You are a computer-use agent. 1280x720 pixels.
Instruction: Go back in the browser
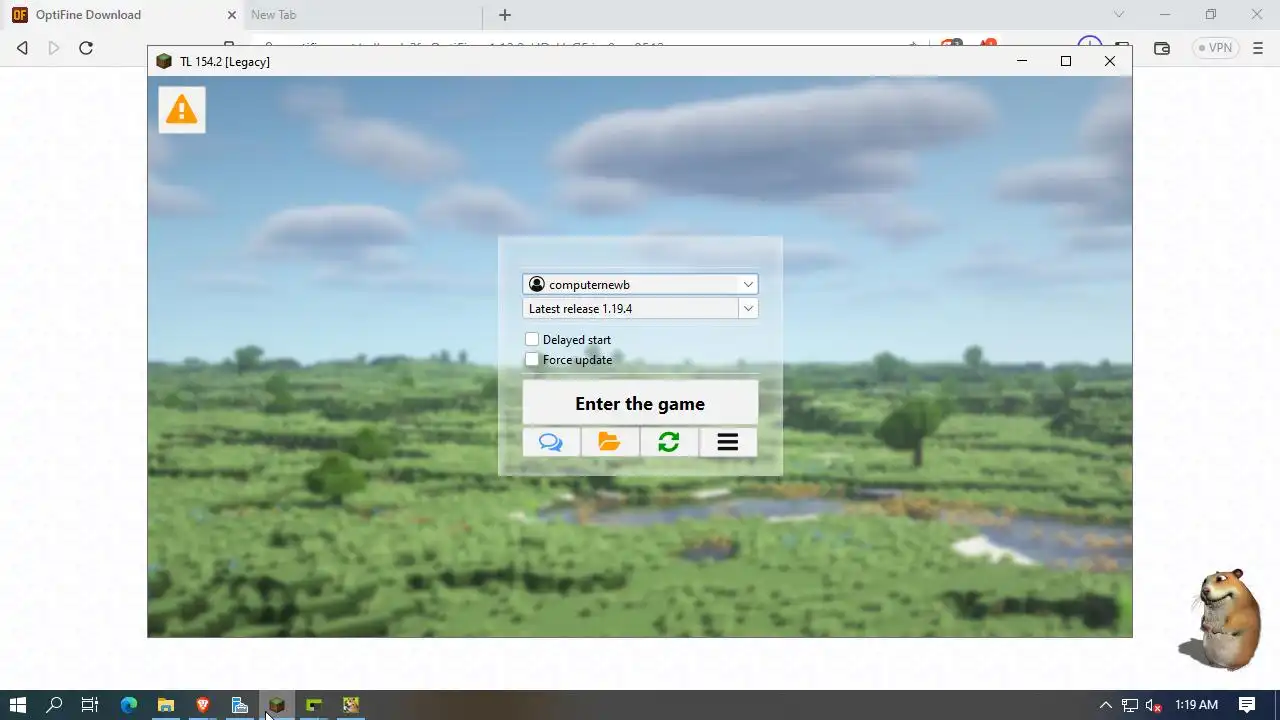click(22, 48)
